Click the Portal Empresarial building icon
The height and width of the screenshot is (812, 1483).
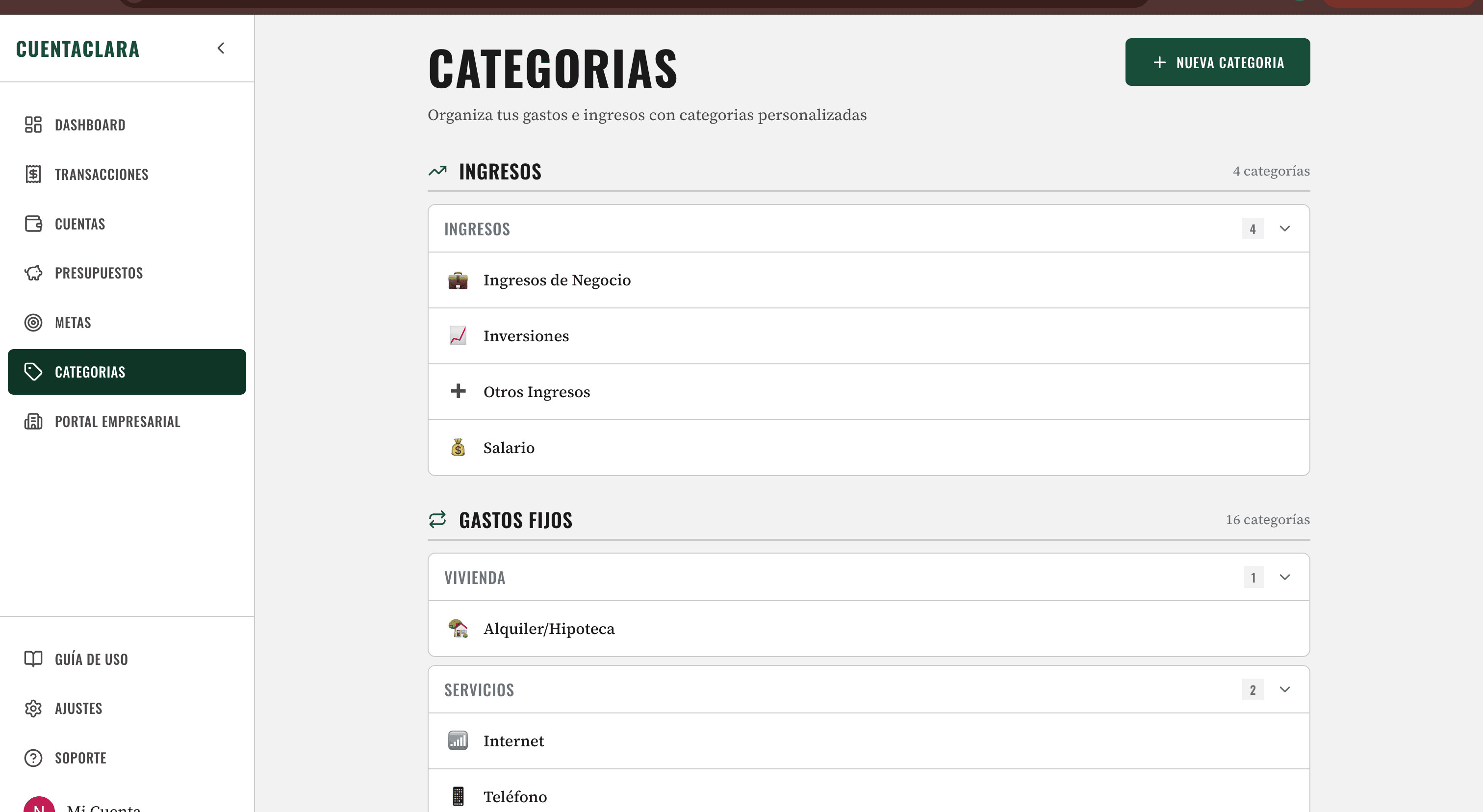tap(33, 421)
